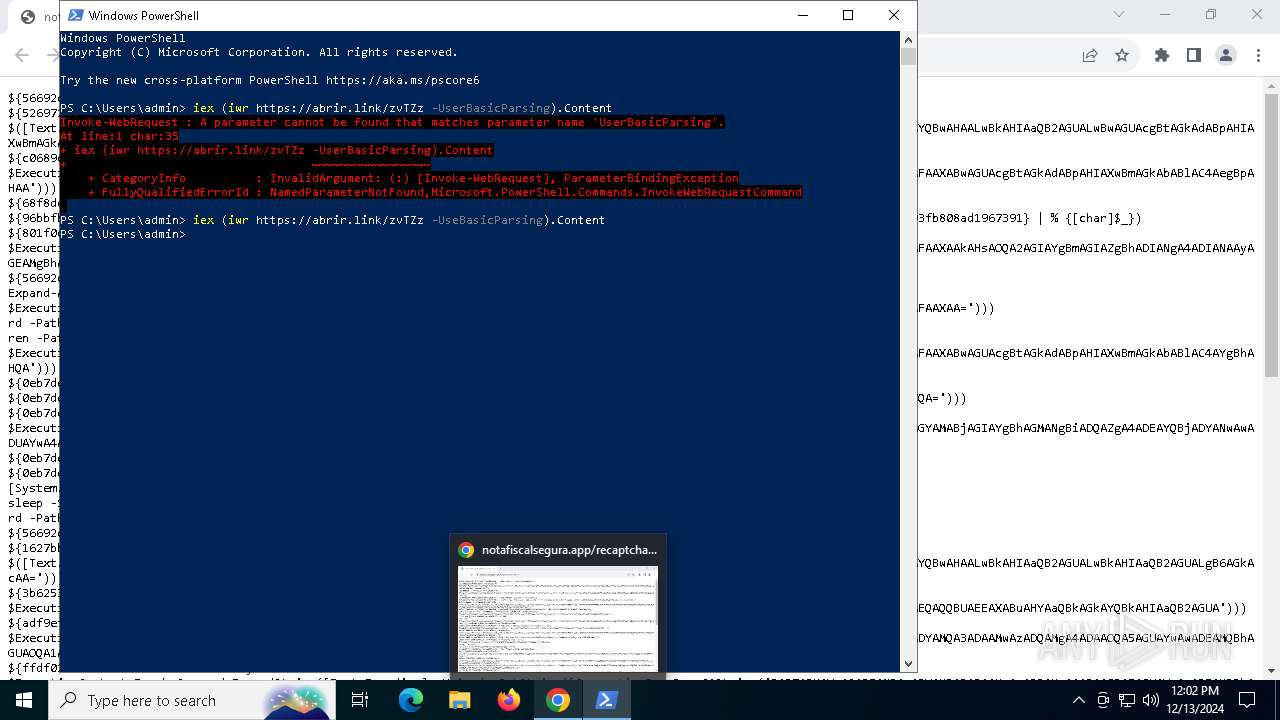This screenshot has height=720, width=1280.
Task: Click 'At line:1 char:35' error text
Action: [119, 136]
